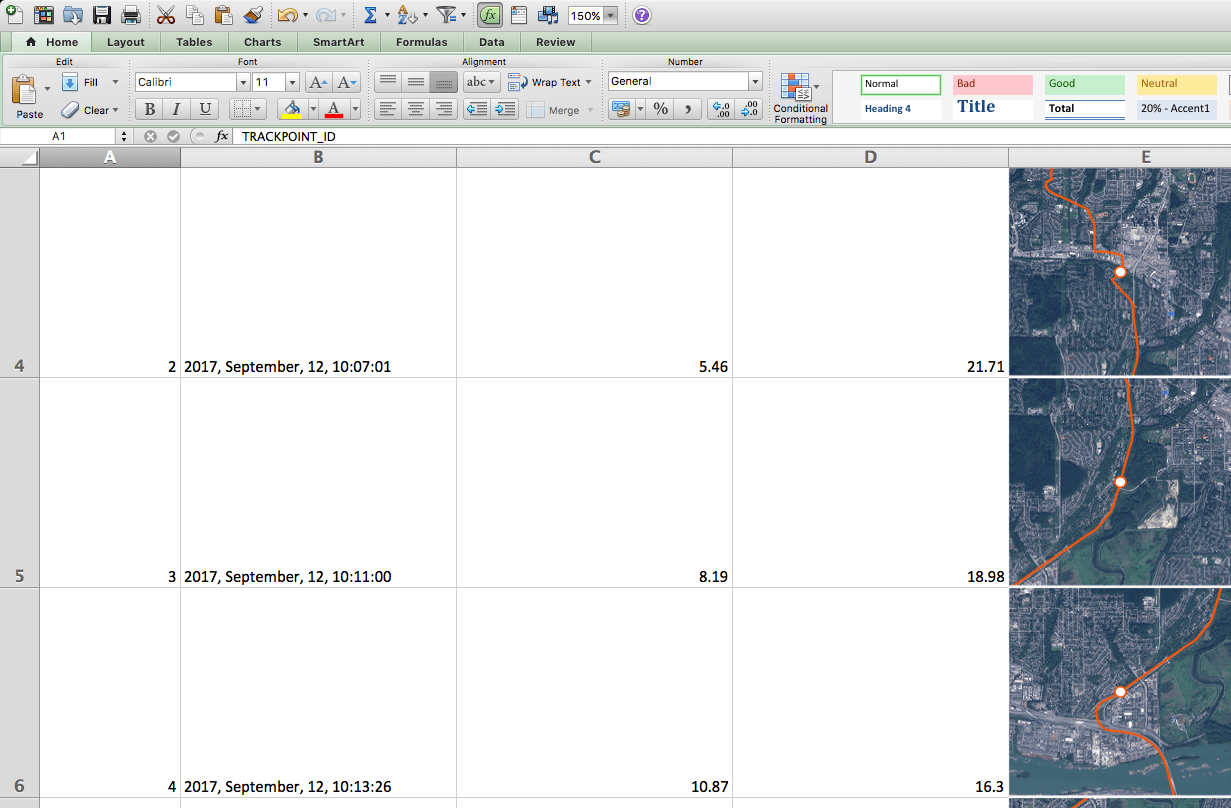Apply percent style to the cell
The image size is (1231, 808).
pos(660,110)
